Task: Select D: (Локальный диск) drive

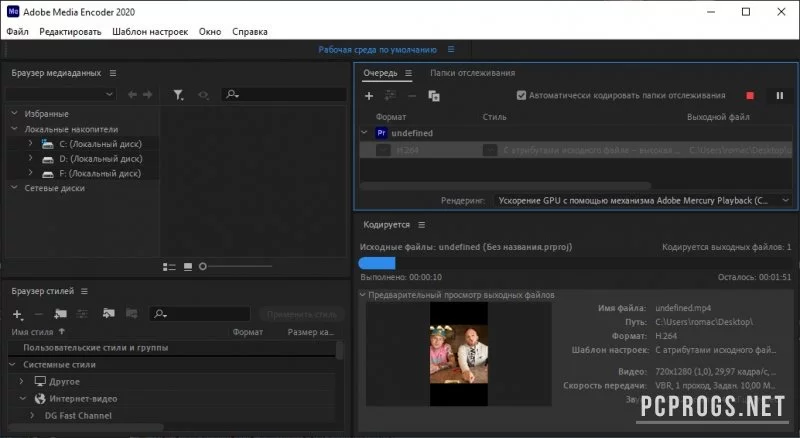Action: coord(101,159)
